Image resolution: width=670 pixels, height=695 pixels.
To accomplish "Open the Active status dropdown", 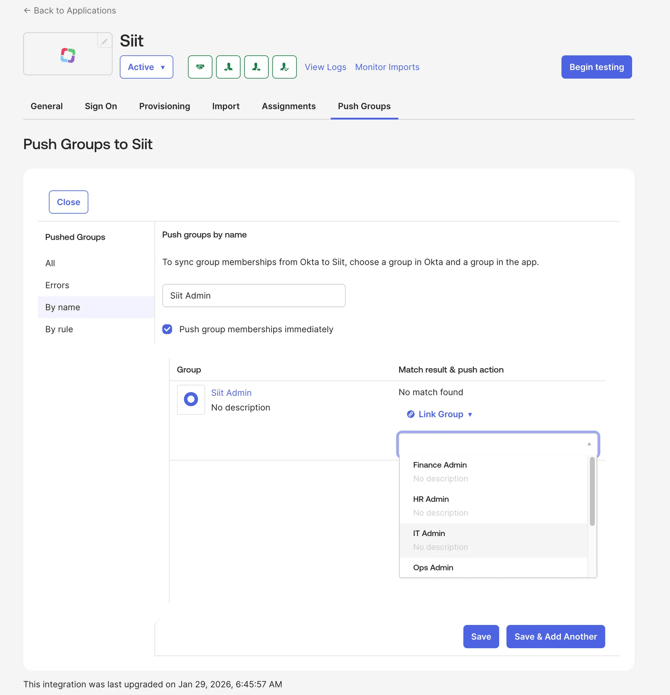I will click(x=146, y=67).
